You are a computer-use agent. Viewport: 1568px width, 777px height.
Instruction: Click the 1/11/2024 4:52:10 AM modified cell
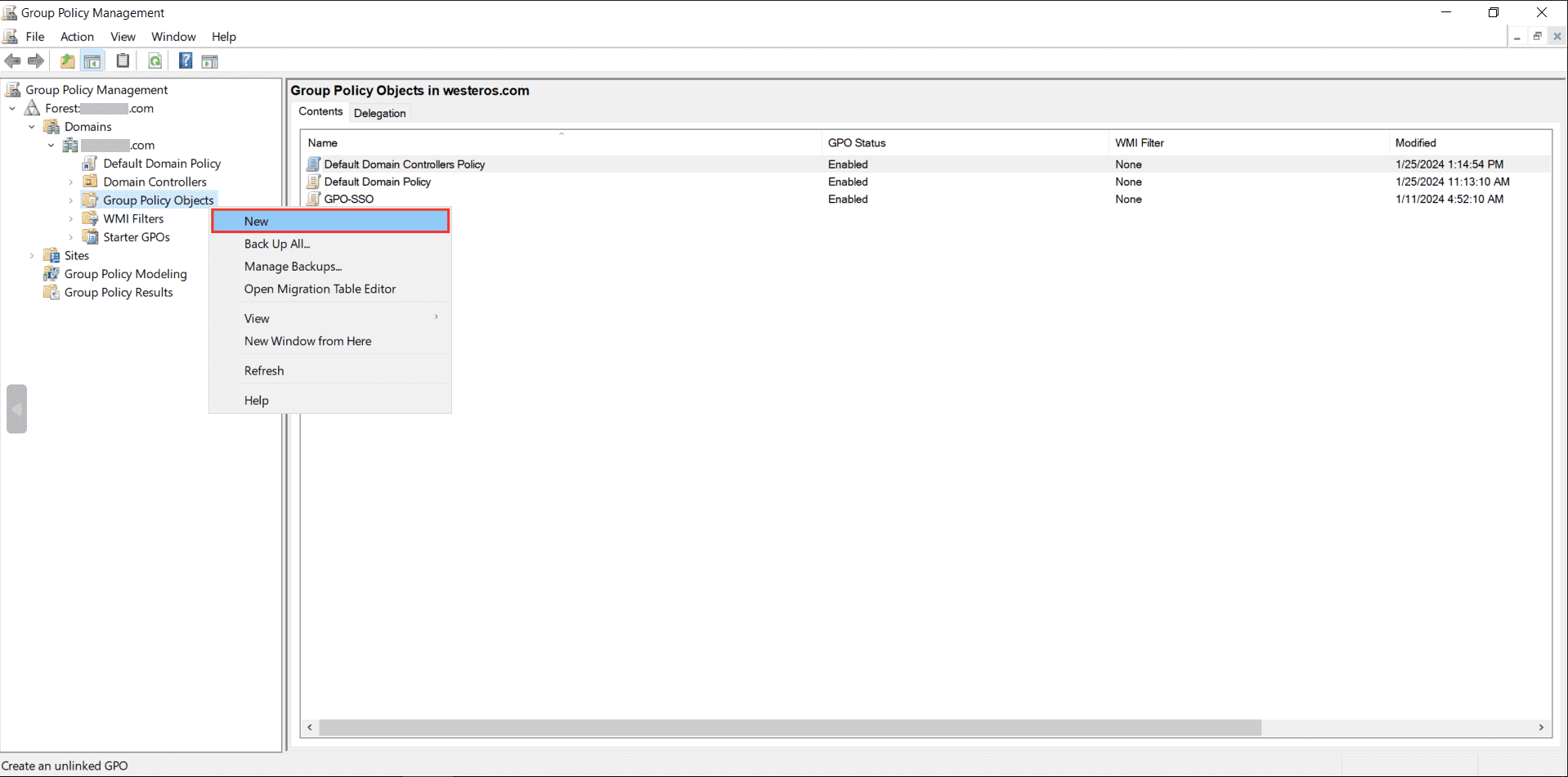pyautogui.click(x=1449, y=199)
